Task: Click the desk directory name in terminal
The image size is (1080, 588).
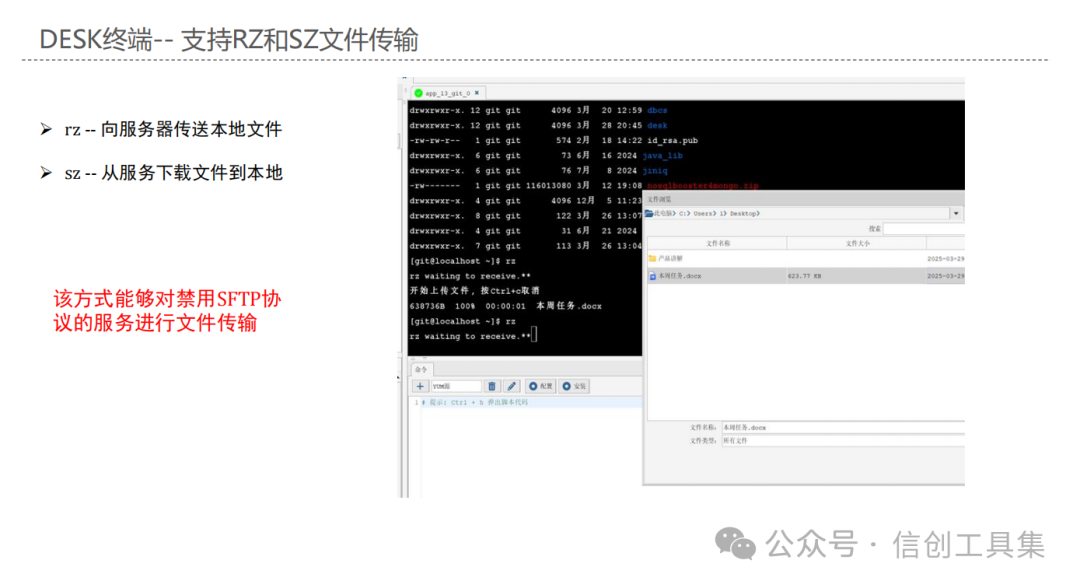Action: click(657, 125)
